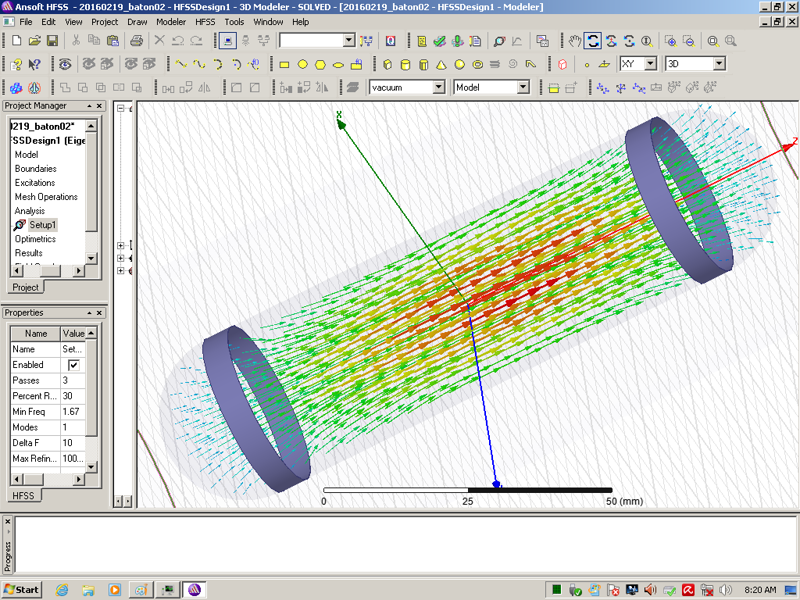This screenshot has width=800, height=600.
Task: Click the Draw rectangle tool
Action: (x=284, y=64)
